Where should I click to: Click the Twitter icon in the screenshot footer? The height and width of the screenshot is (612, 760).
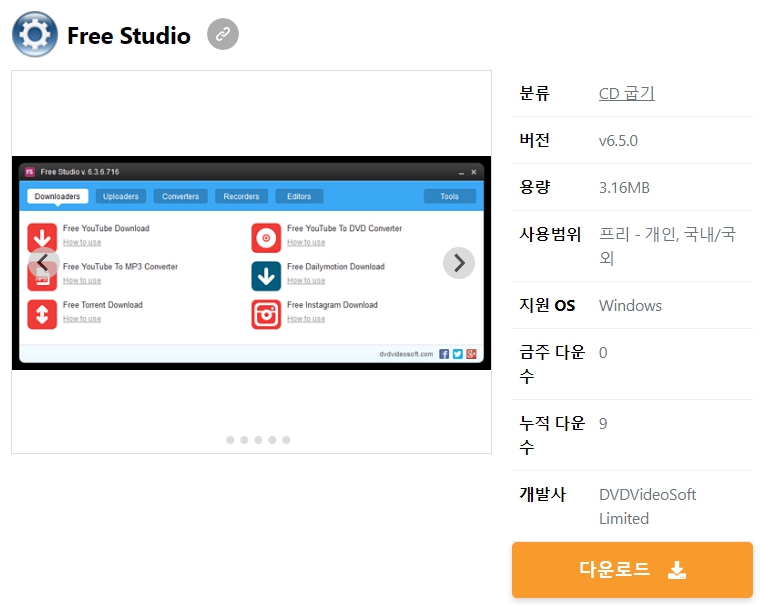(x=458, y=354)
